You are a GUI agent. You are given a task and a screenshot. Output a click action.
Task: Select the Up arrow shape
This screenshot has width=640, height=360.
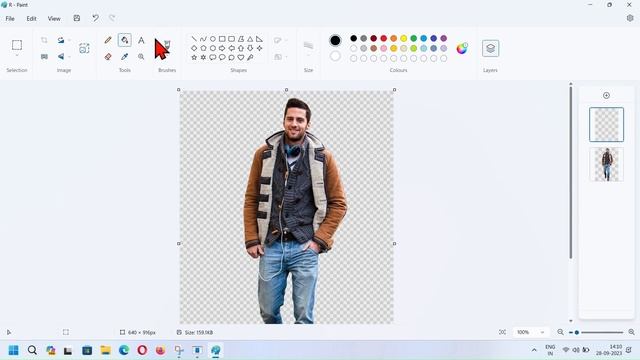pos(241,48)
